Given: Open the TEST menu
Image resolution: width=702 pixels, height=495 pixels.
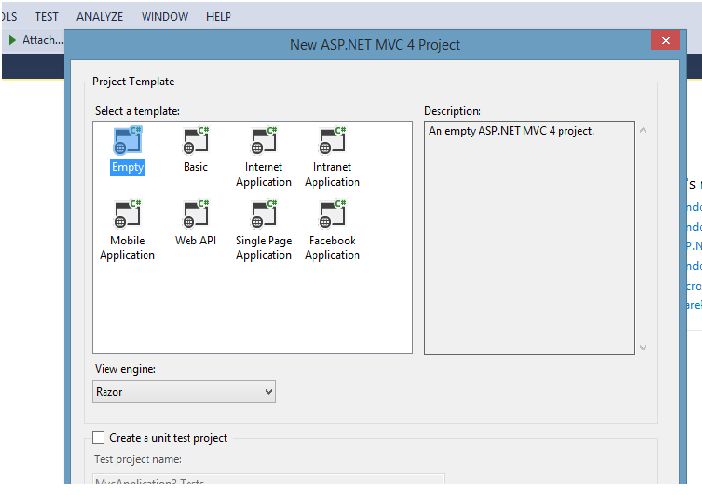Looking at the screenshot, I should point(47,17).
